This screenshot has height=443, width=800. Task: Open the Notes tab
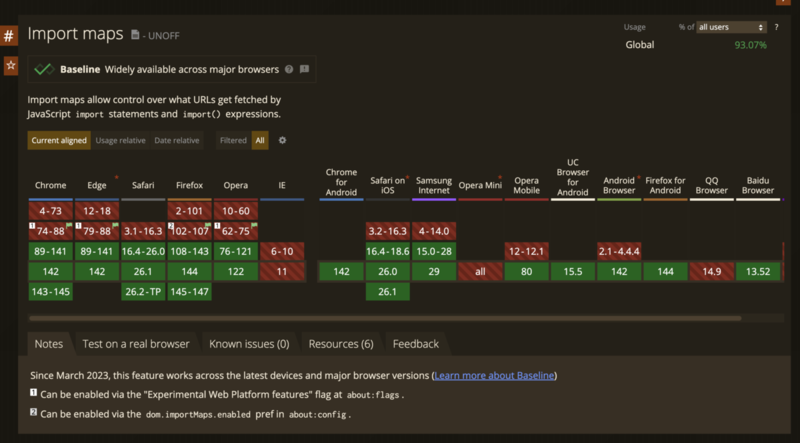[48, 344]
